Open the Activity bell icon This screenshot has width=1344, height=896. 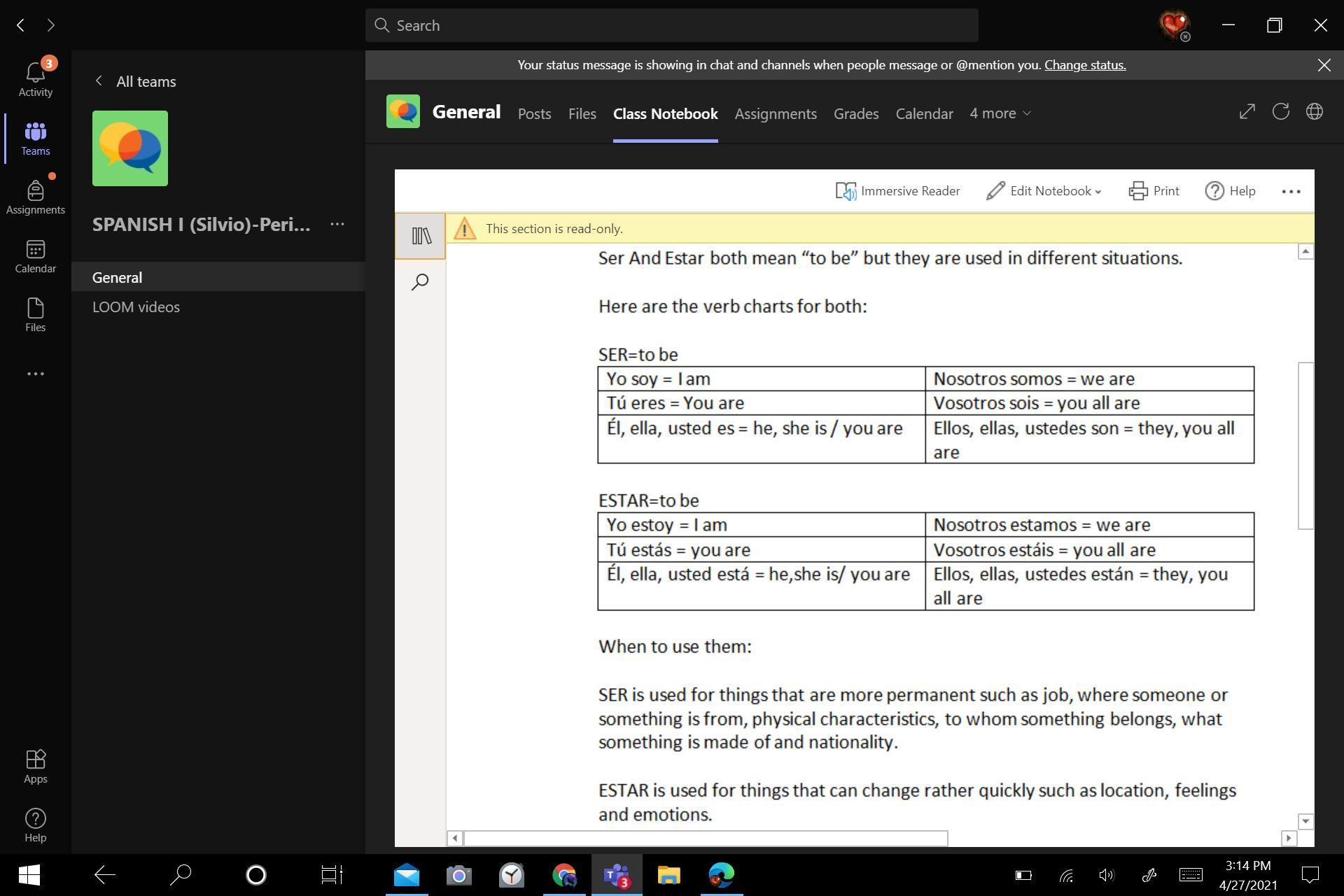pyautogui.click(x=35, y=78)
